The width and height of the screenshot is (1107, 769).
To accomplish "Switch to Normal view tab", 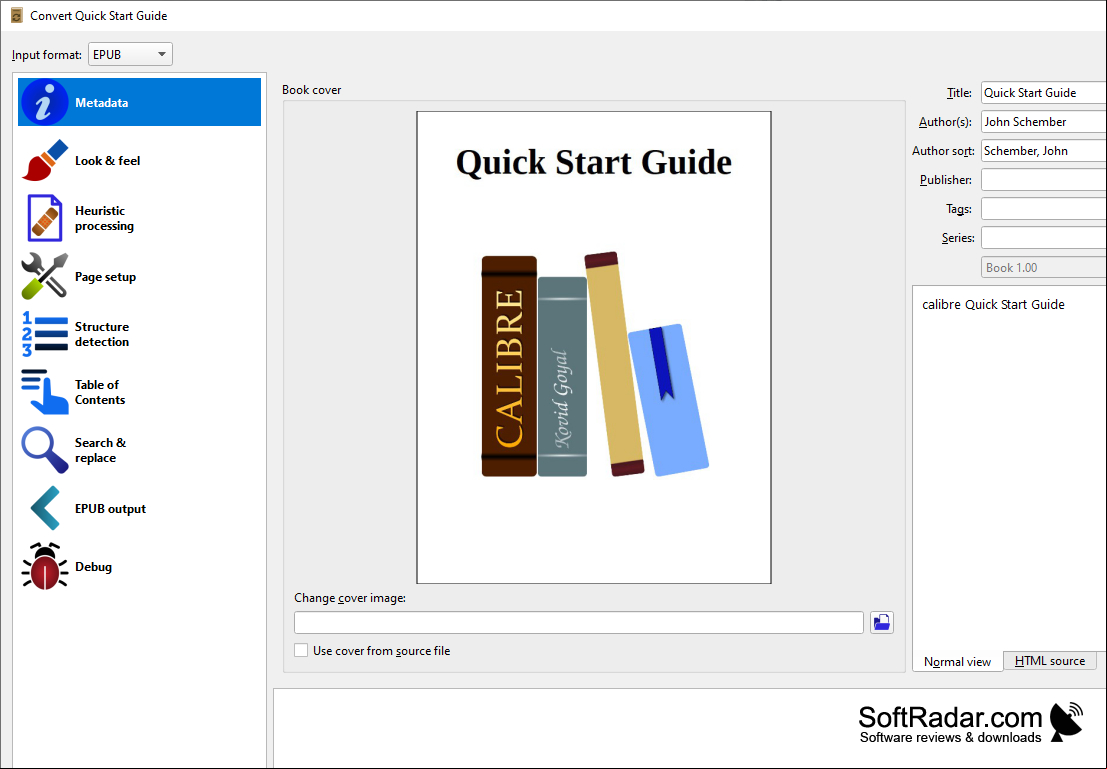I will 957,662.
